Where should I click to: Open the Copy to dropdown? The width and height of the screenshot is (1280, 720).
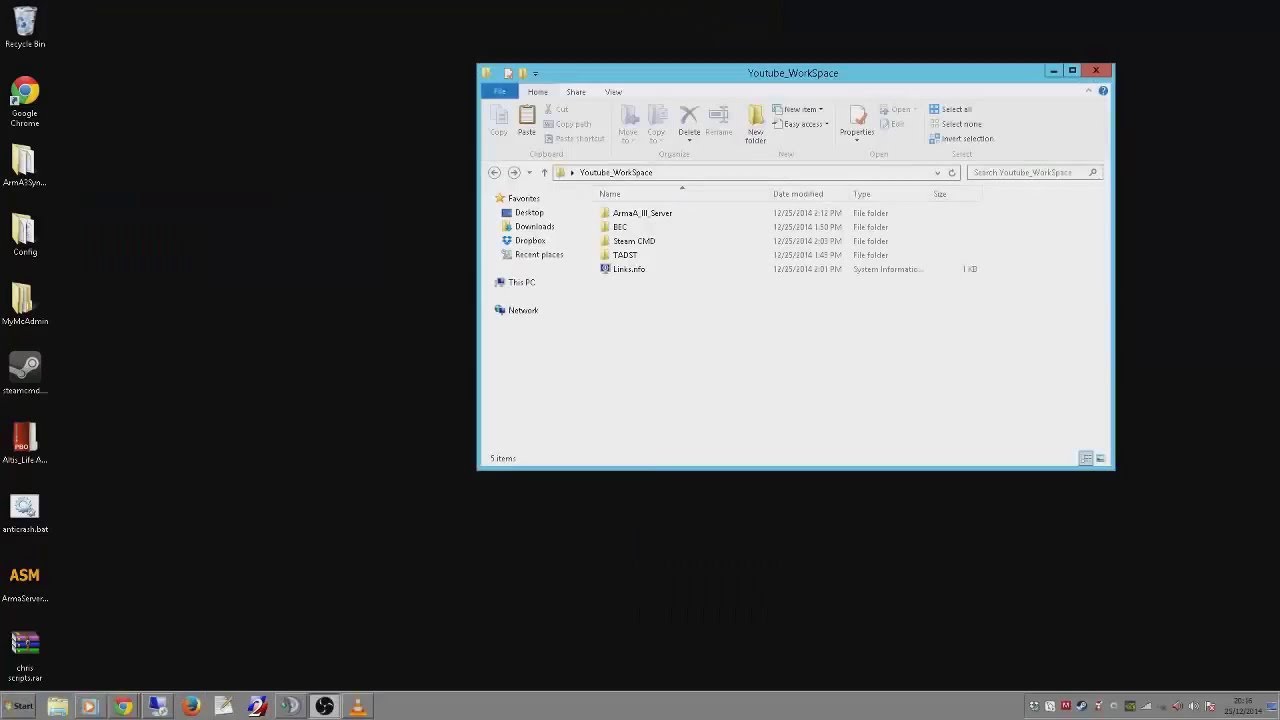click(x=656, y=124)
